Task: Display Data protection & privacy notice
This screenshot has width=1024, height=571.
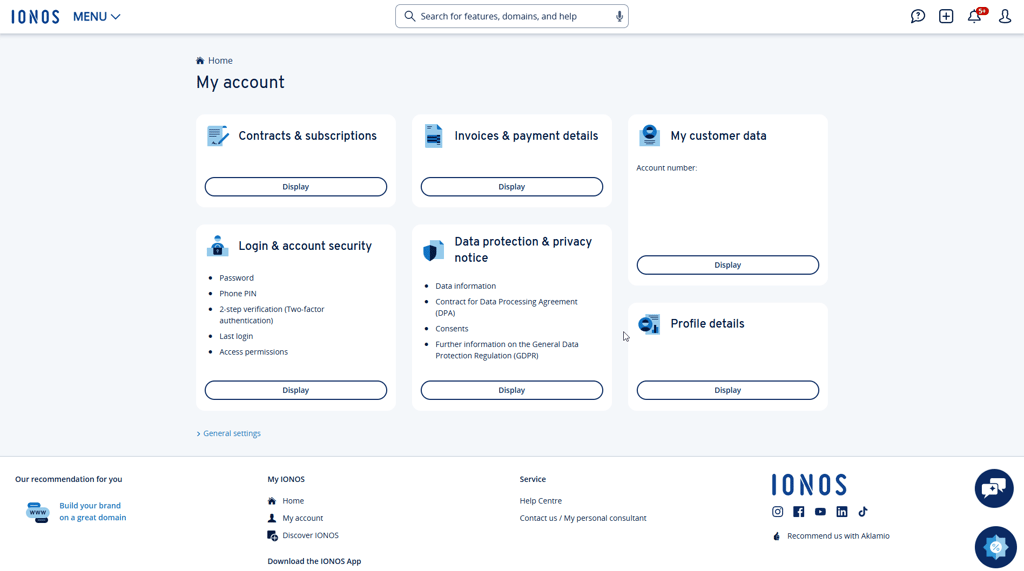Action: click(x=511, y=390)
